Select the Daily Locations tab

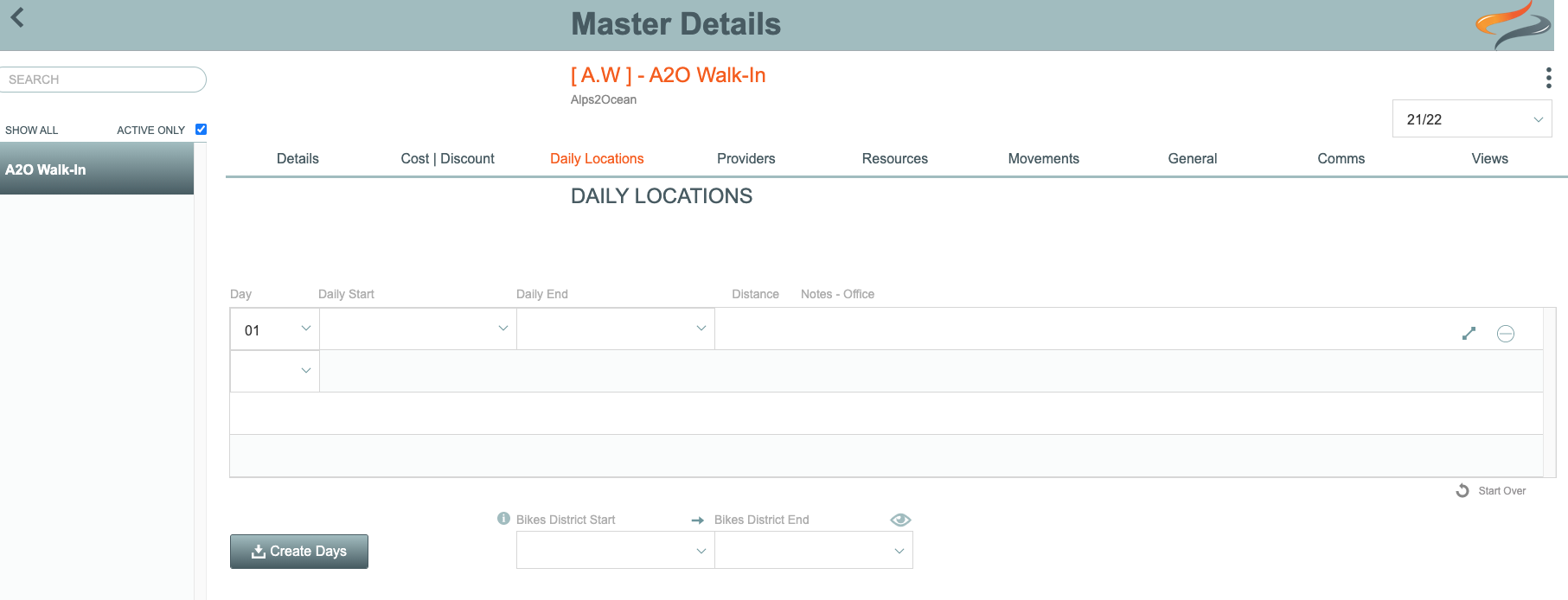[x=597, y=158]
